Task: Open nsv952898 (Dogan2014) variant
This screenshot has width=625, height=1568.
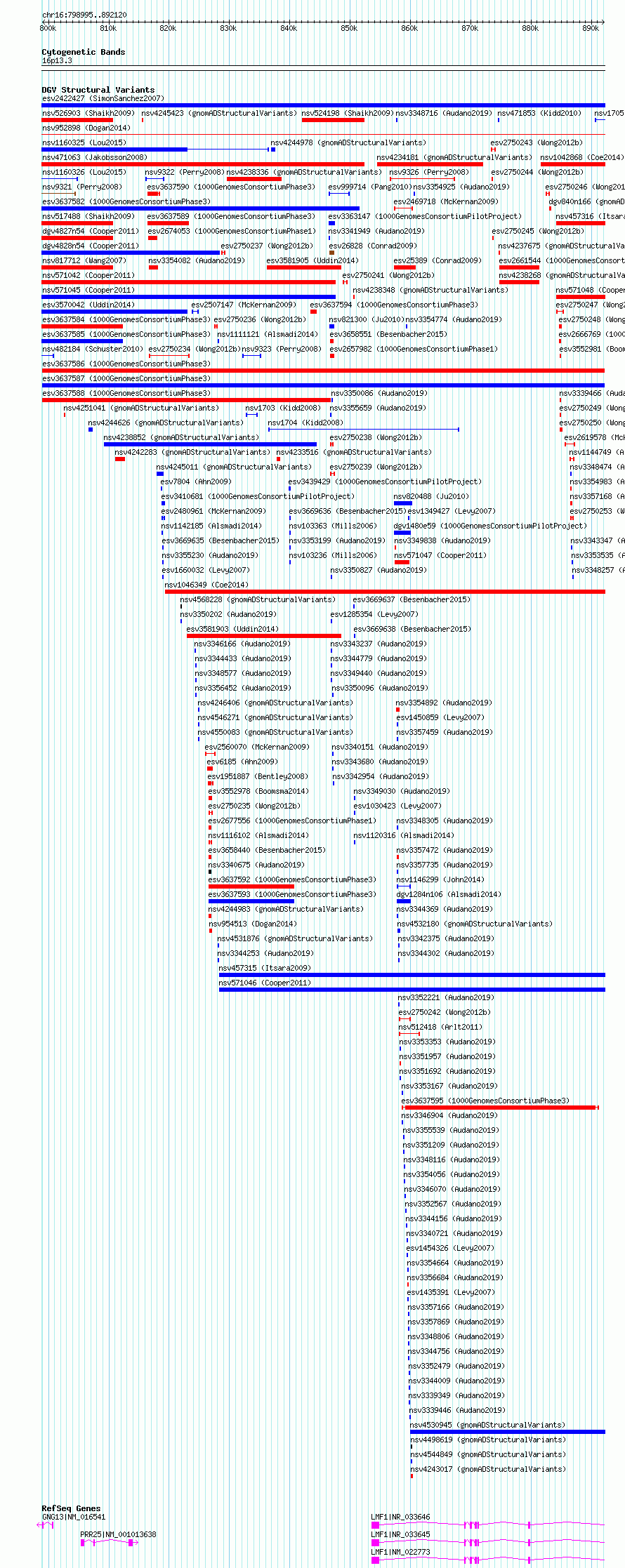Action: [86, 128]
